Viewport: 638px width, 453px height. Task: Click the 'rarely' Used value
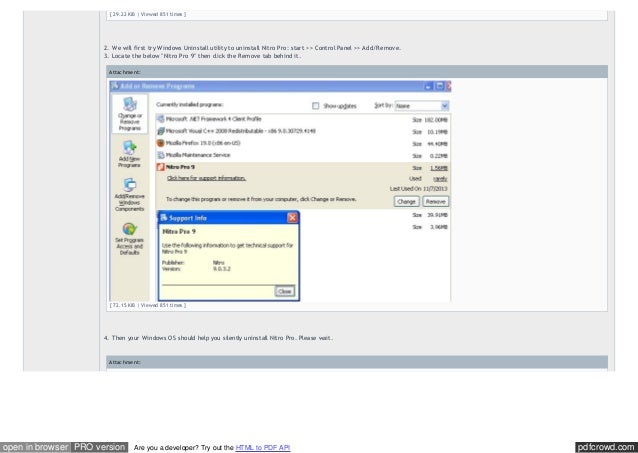(440, 179)
